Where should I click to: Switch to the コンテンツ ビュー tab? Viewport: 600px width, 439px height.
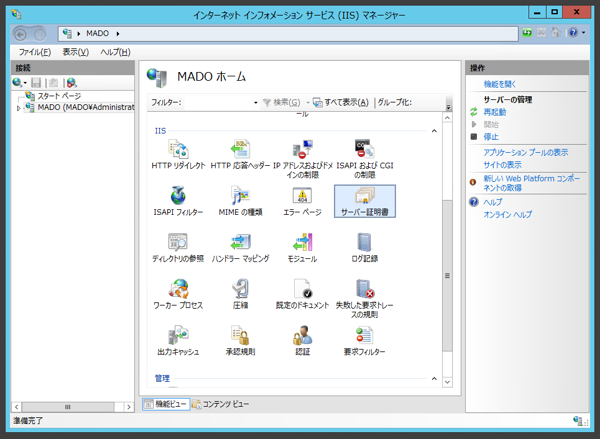coord(220,404)
